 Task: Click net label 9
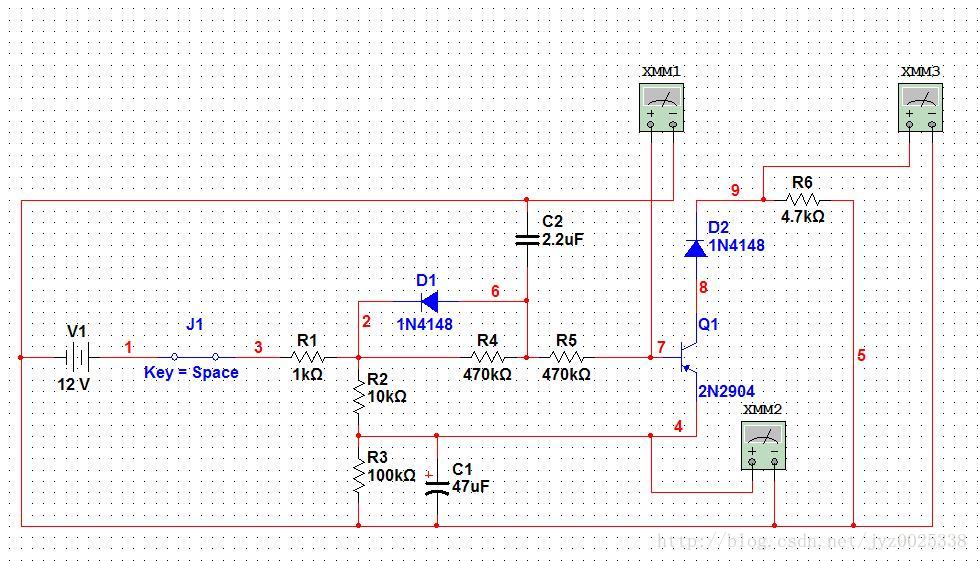click(x=735, y=190)
